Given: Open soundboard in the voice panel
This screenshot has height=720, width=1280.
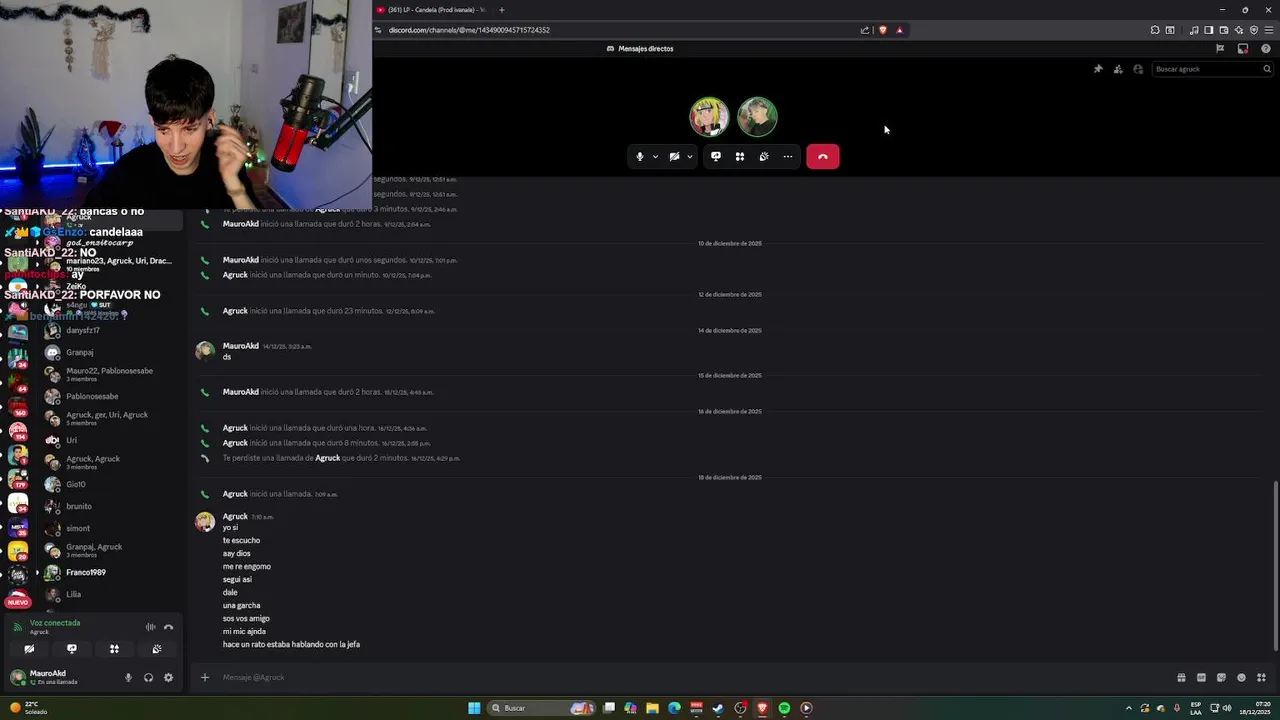Looking at the screenshot, I should point(157,649).
